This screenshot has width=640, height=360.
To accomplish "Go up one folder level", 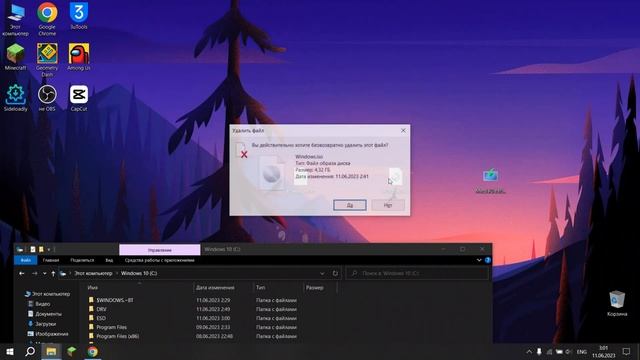I will [x=53, y=273].
